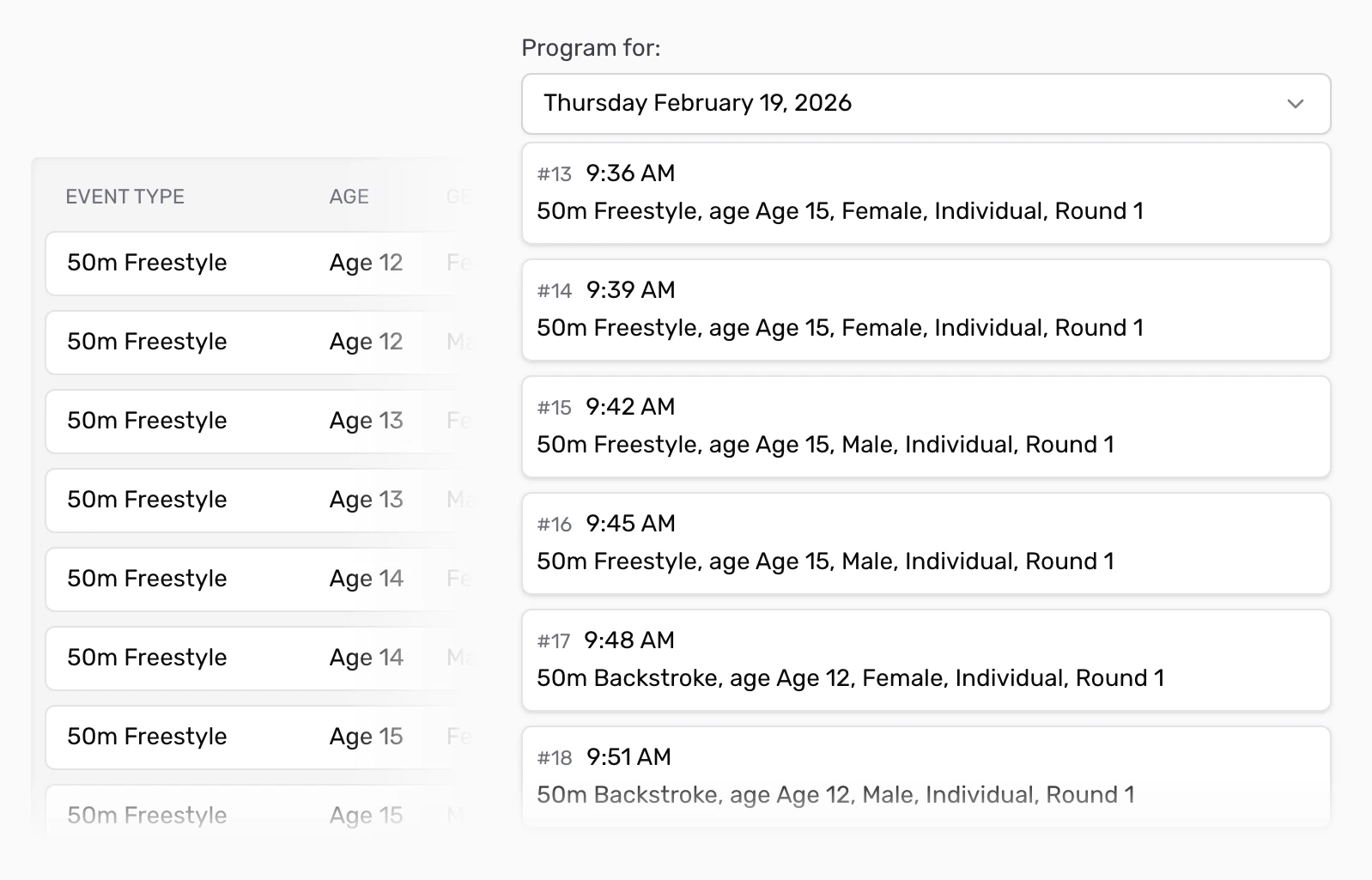
Task: Select program entry #16 at 9:45 AM
Action: tap(926, 543)
